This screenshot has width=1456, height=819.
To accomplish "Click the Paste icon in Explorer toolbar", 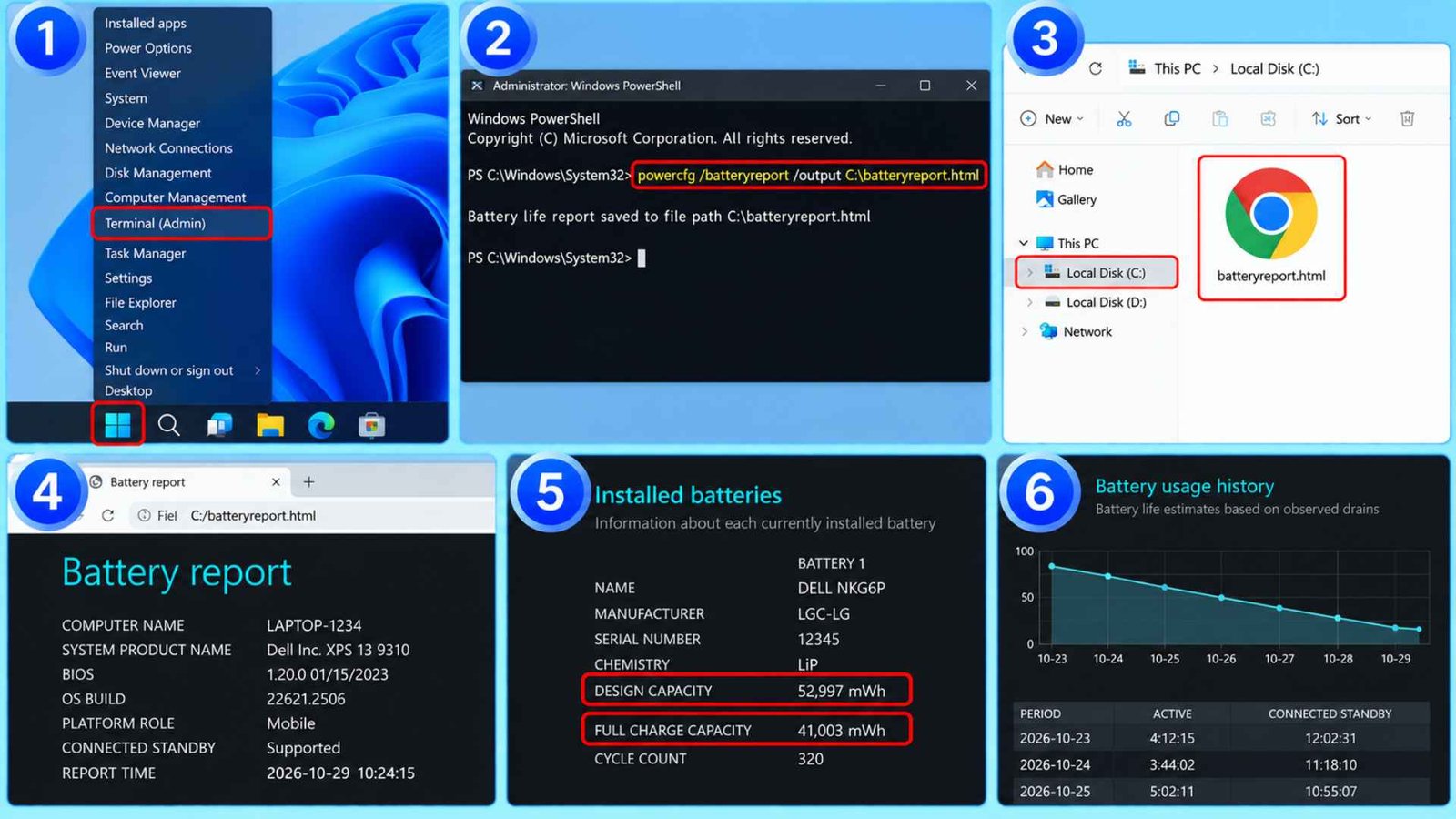I will coord(1220,119).
